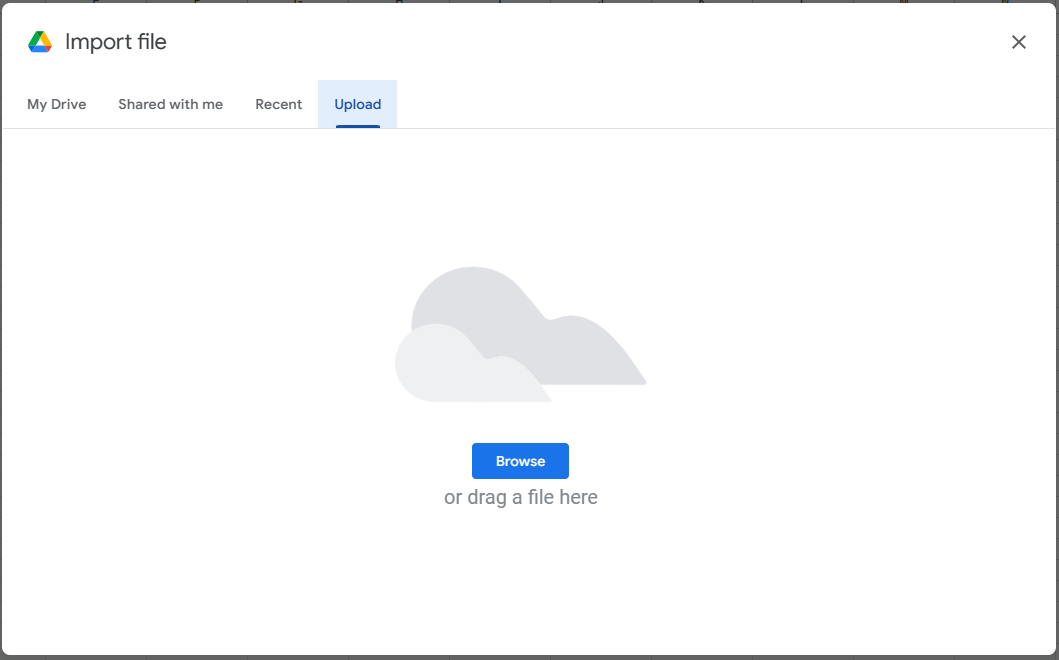Open the My Drive tab

click(57, 104)
